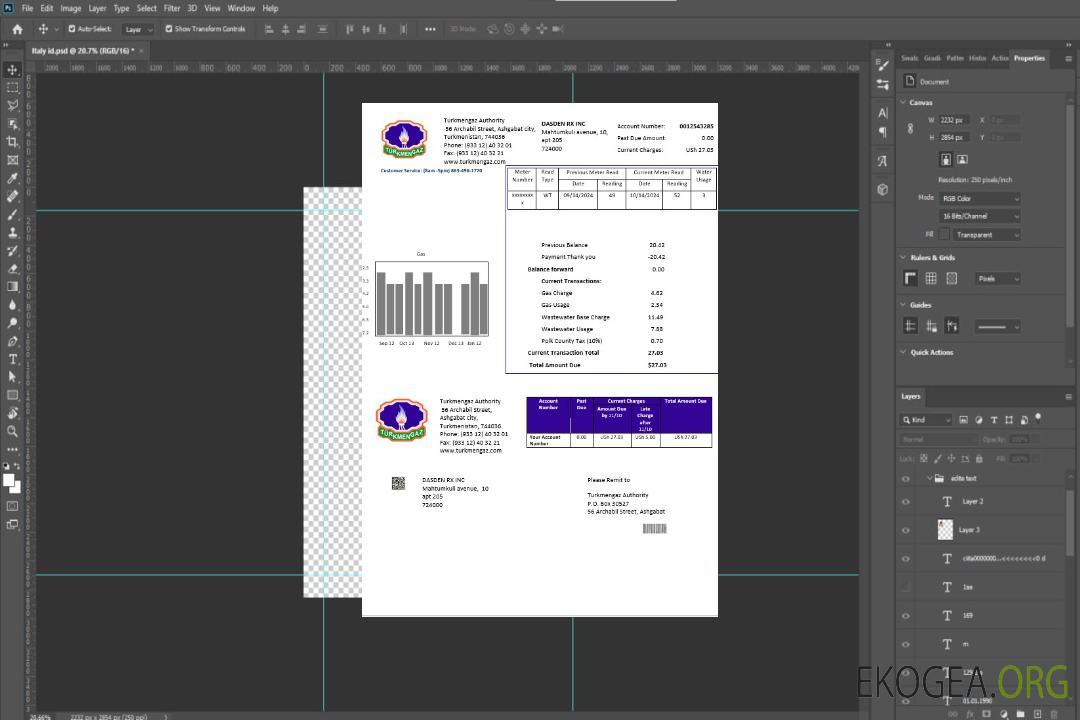Screen dimensions: 1080x720
Task: Select the Move tool in the toolbar
Action: coord(12,70)
